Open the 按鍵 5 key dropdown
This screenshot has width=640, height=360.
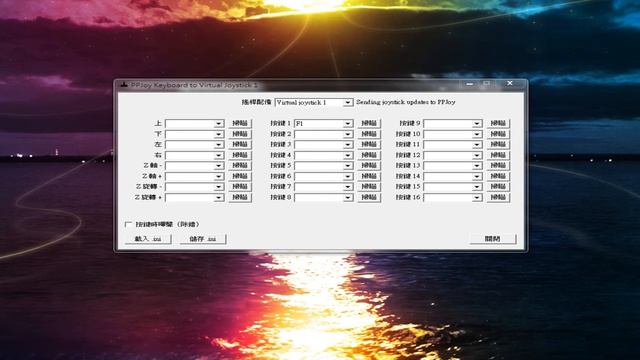[x=323, y=165]
